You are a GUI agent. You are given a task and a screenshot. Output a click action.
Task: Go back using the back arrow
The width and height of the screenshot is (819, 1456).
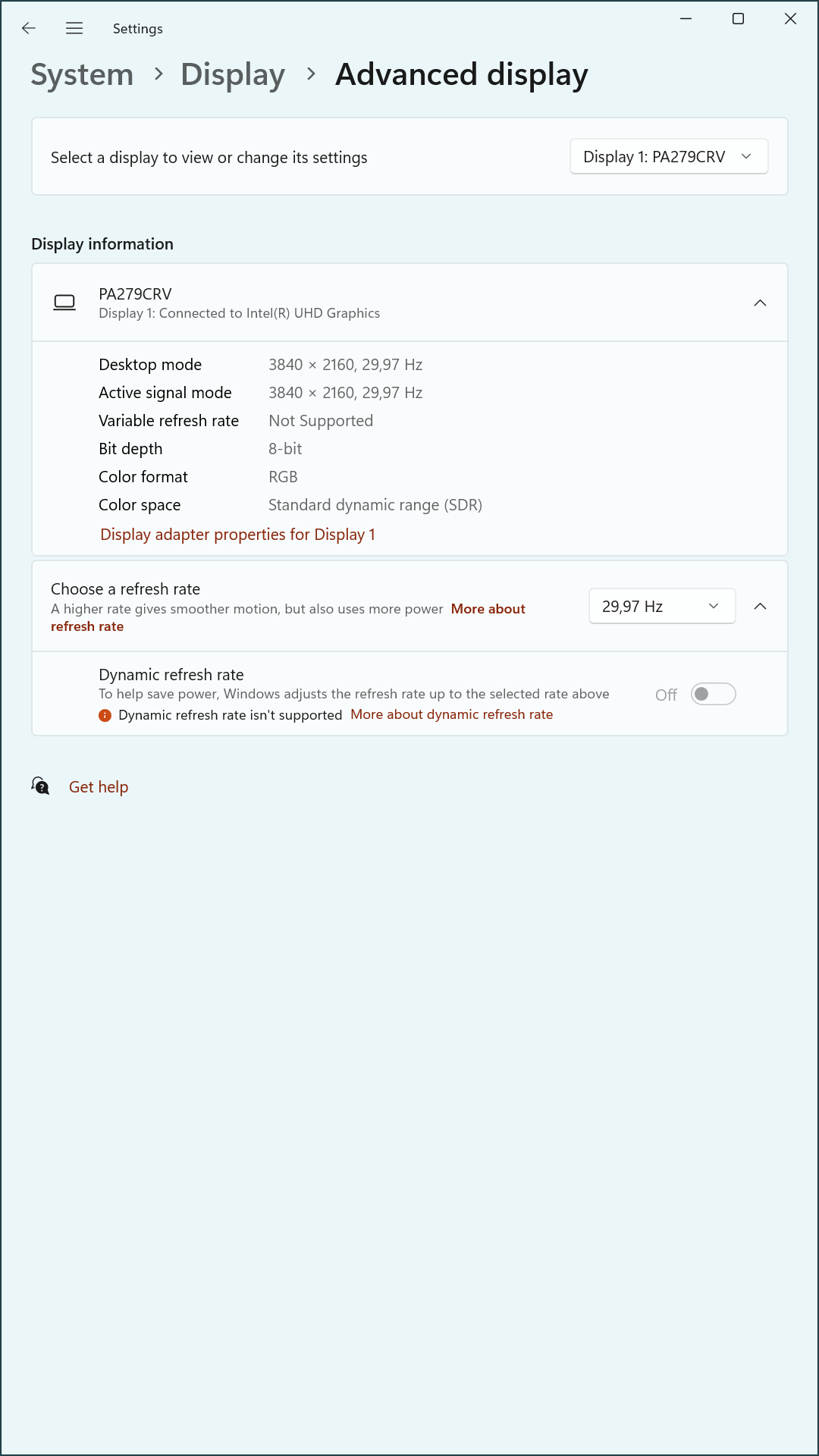pos(29,28)
